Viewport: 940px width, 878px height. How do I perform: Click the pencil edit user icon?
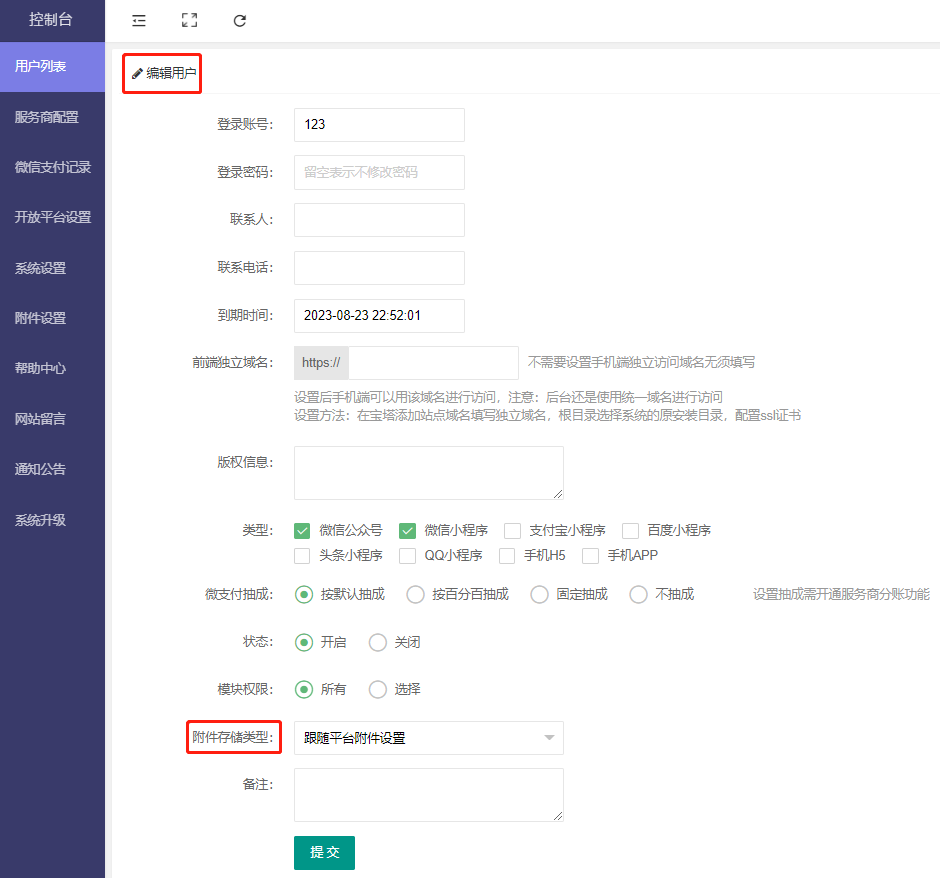tap(137, 73)
